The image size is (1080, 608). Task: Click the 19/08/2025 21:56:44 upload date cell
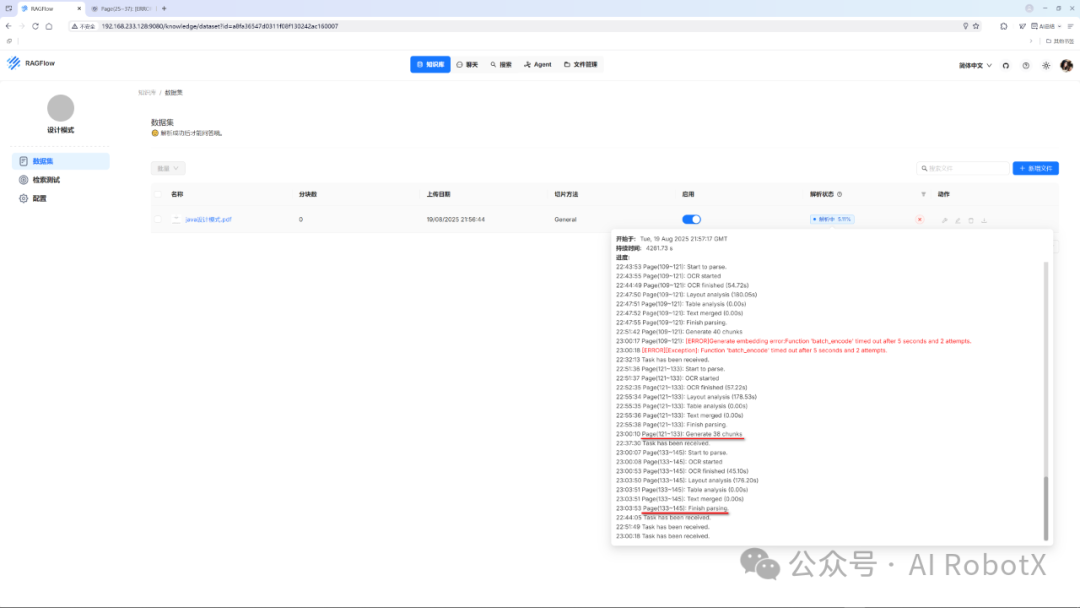(x=455, y=220)
